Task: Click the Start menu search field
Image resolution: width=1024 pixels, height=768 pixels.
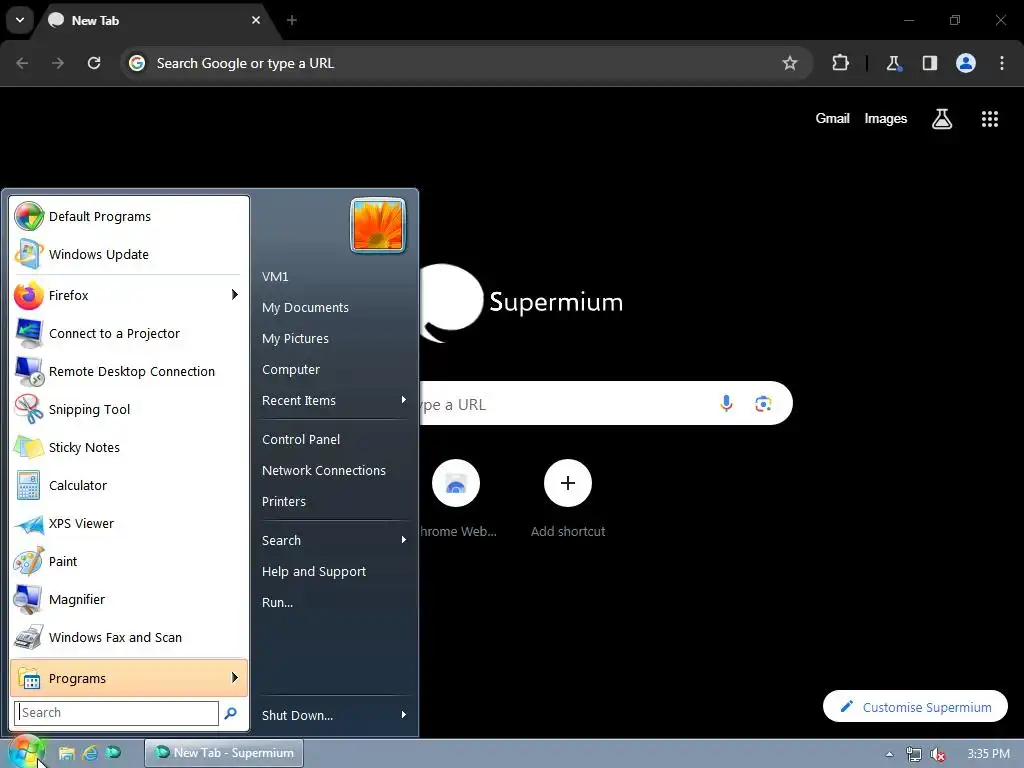Action: [116, 712]
